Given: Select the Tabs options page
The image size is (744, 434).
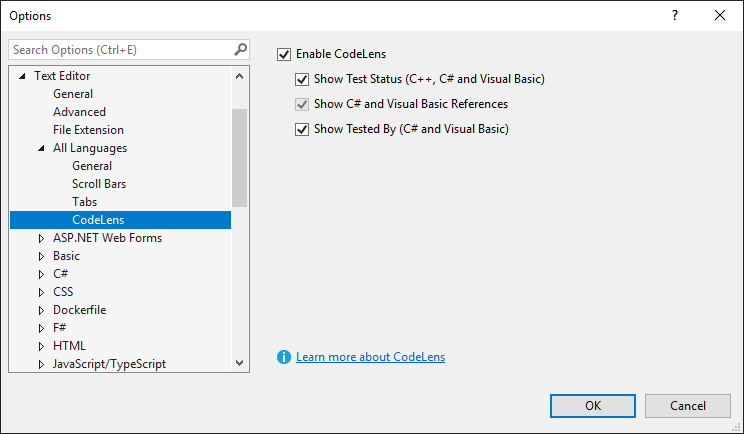Looking at the screenshot, I should point(84,202).
